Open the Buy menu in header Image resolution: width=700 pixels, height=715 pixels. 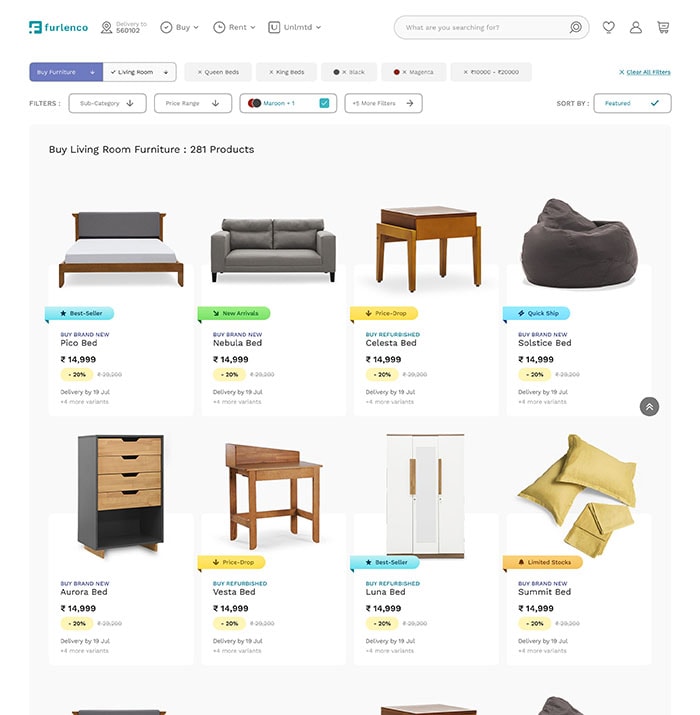pyautogui.click(x=180, y=27)
